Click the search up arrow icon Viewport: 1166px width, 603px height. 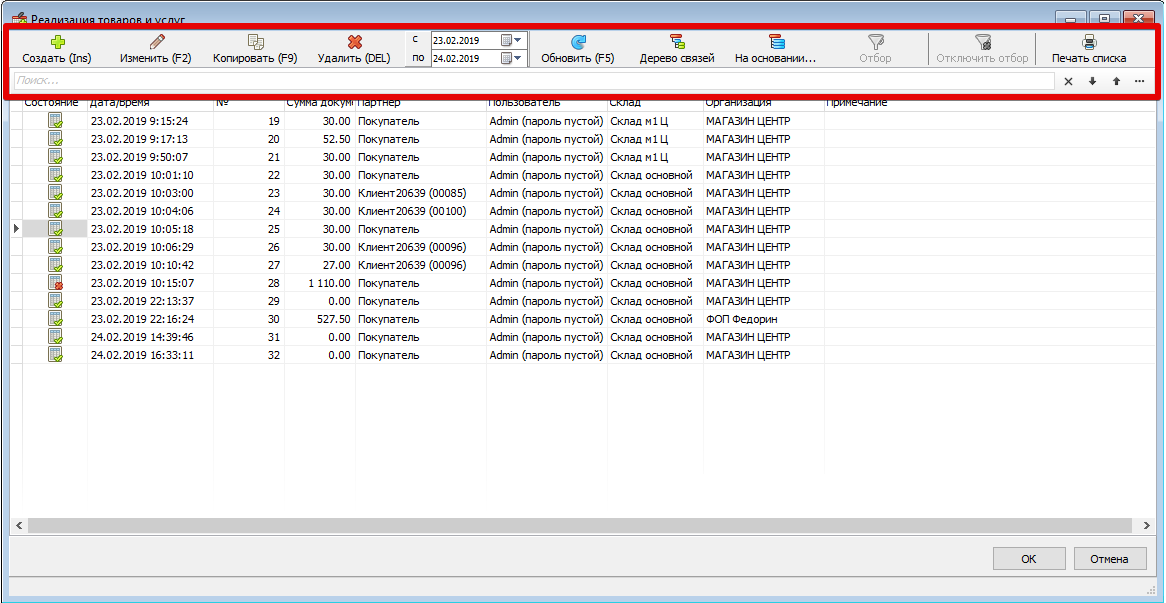click(1116, 81)
